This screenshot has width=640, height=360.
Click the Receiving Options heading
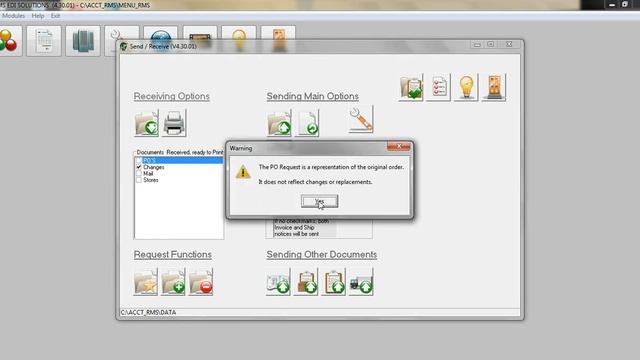click(x=172, y=96)
